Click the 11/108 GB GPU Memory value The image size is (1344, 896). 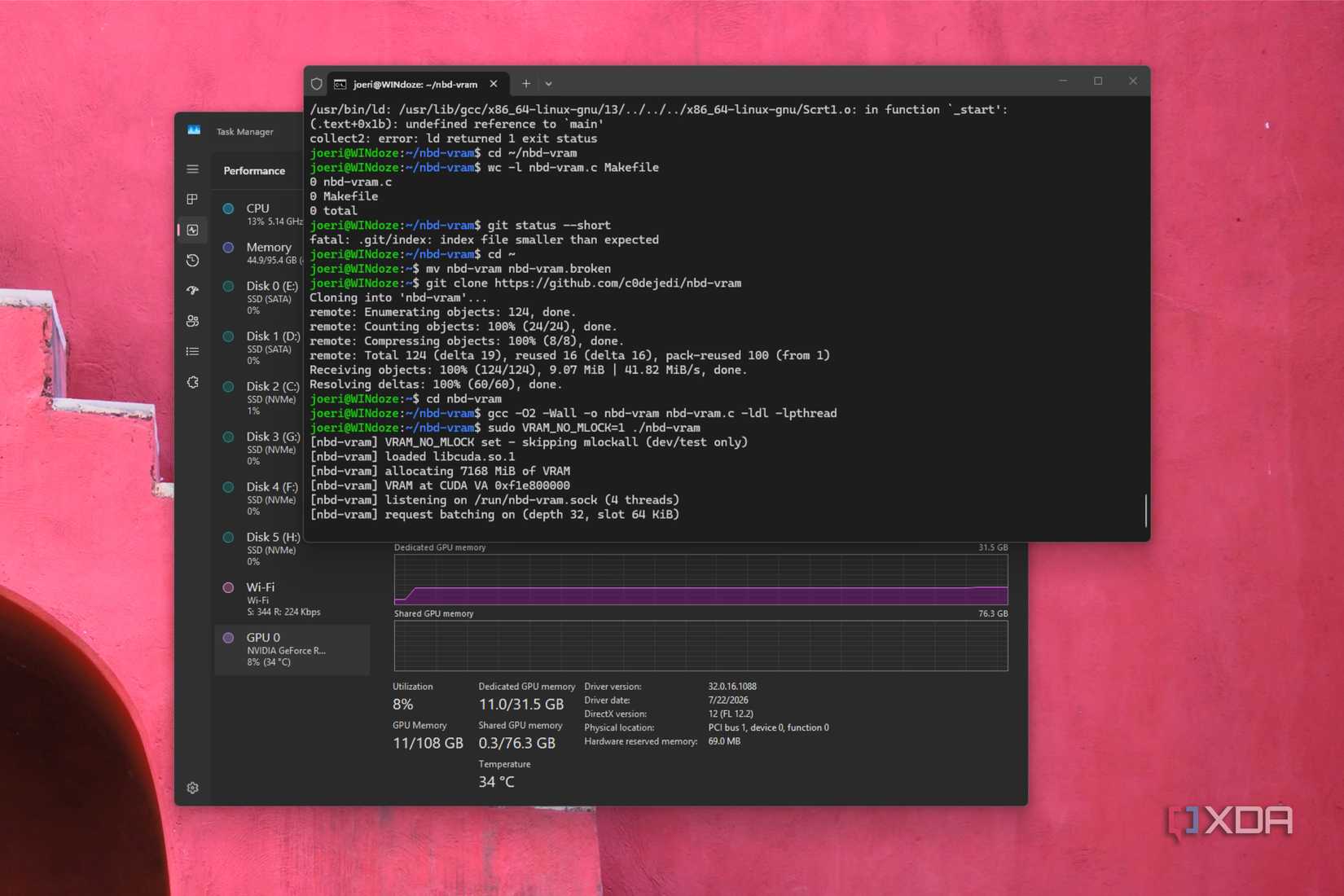pos(428,743)
